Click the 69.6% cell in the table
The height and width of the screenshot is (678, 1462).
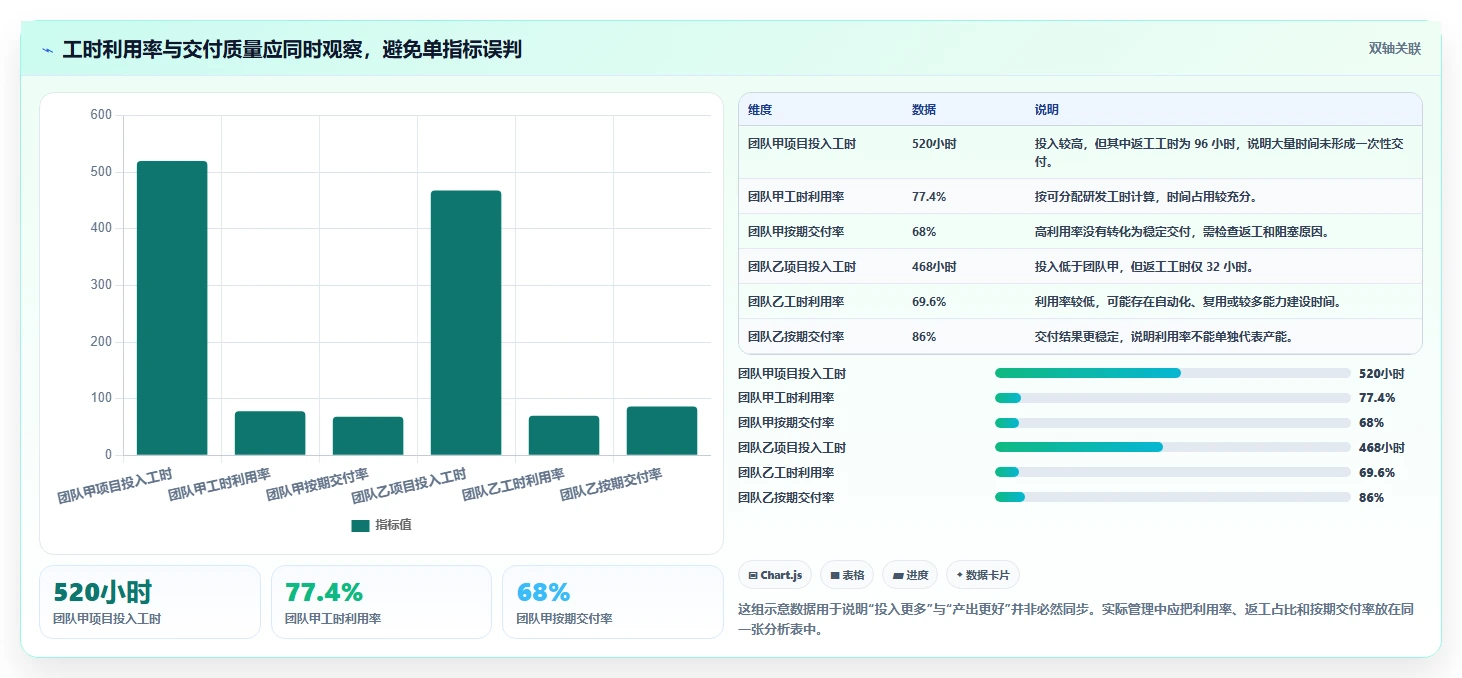click(x=929, y=302)
